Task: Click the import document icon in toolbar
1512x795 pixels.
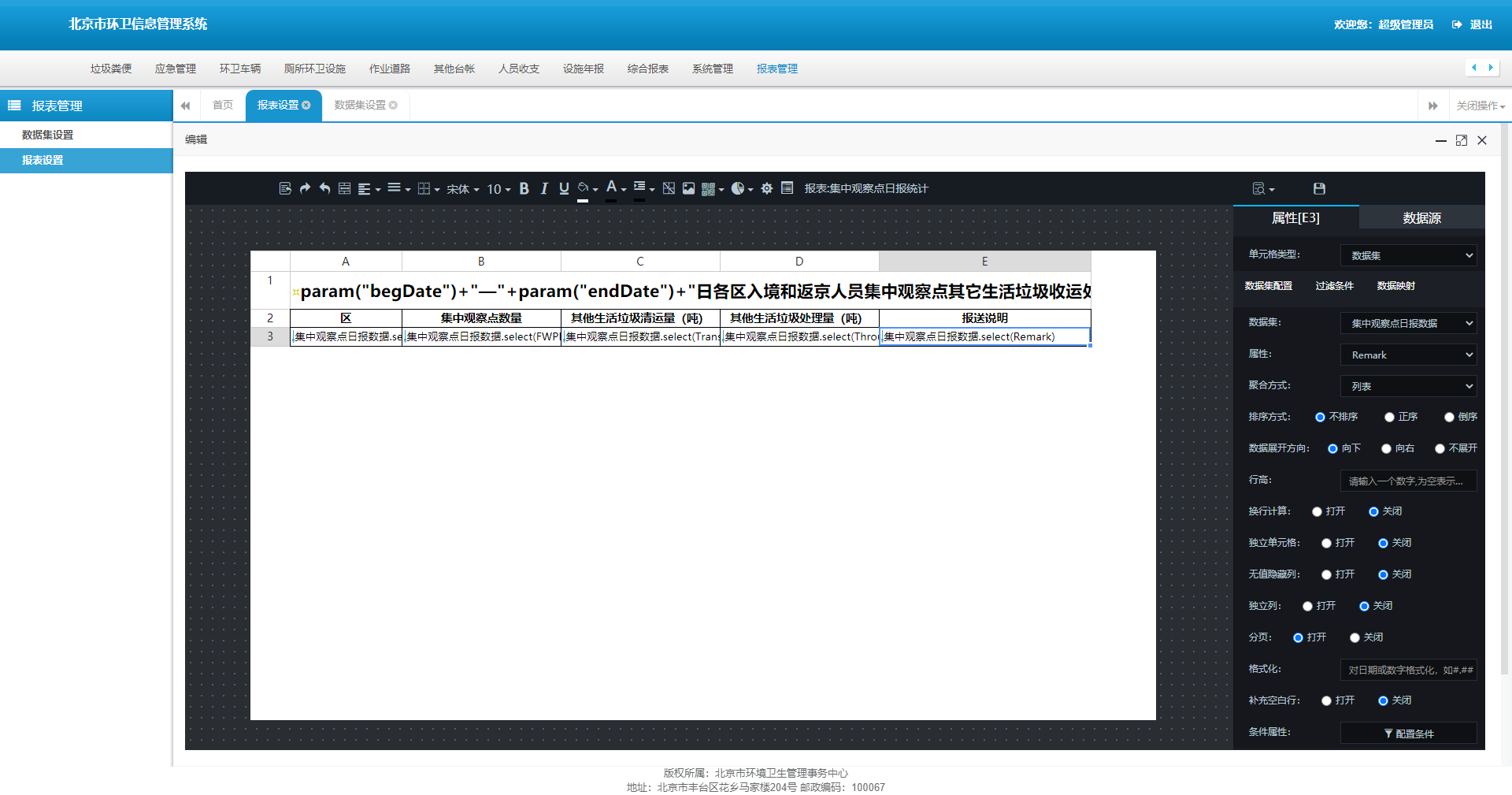Action: coord(285,188)
